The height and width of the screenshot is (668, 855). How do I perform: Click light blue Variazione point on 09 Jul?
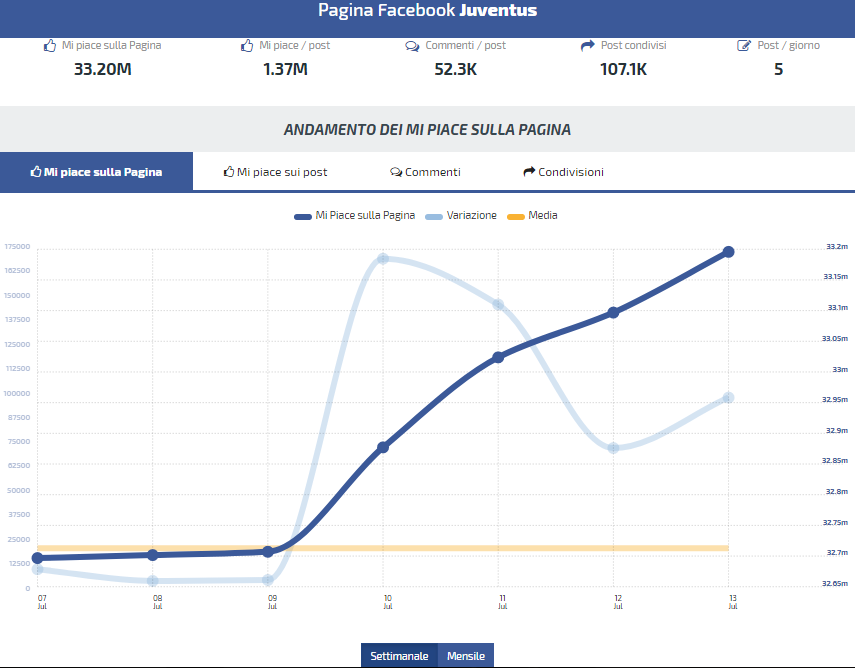tap(268, 580)
